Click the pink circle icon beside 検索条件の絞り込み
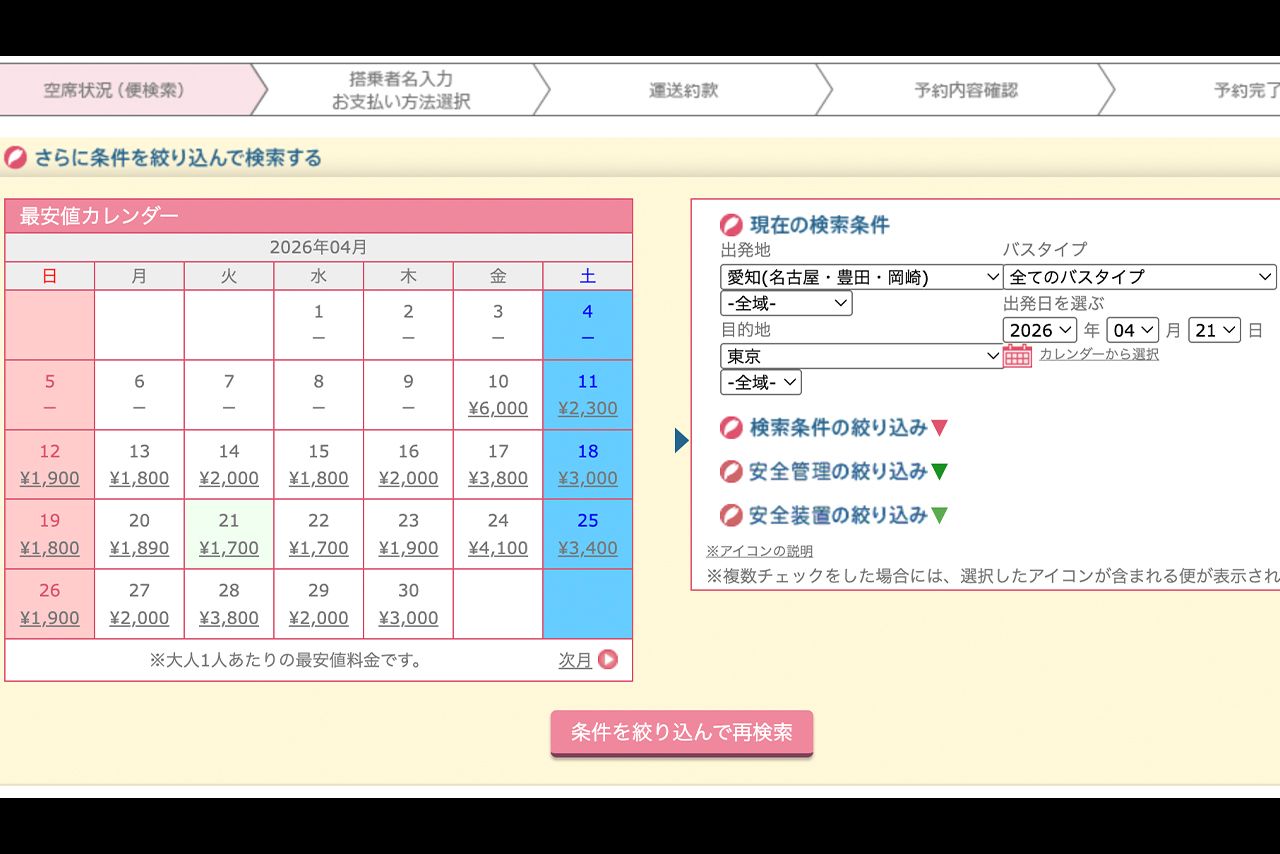This screenshot has width=1280, height=854. click(730, 429)
